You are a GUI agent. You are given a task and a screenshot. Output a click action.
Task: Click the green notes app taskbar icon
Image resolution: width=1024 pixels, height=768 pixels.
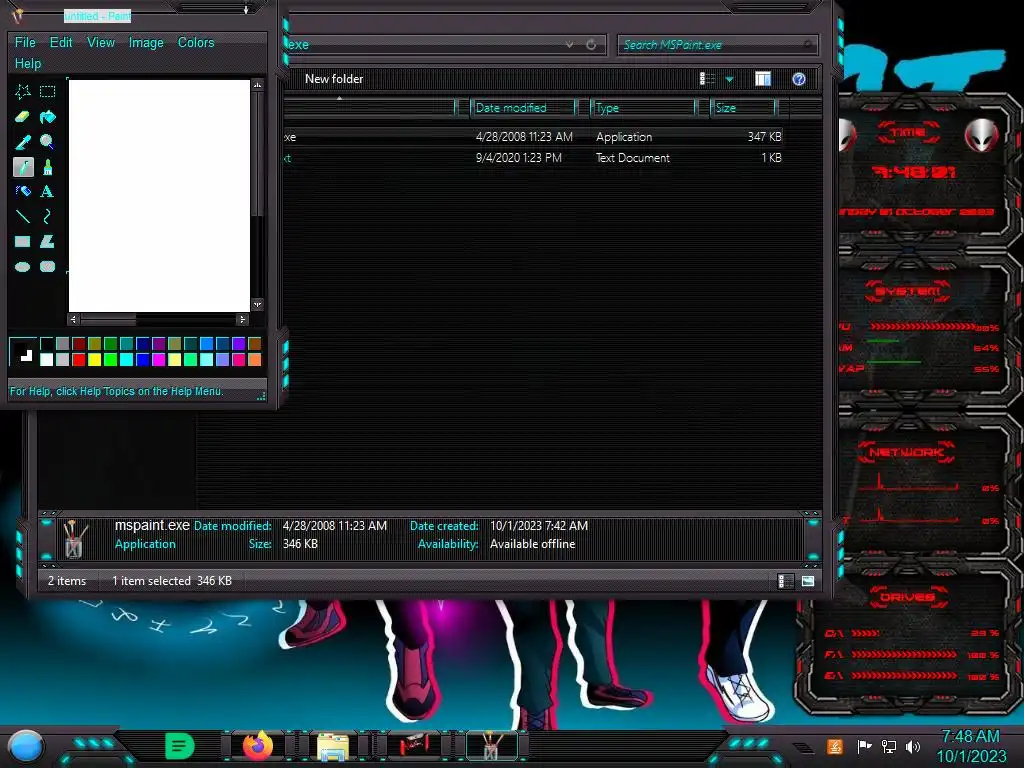pyautogui.click(x=180, y=746)
